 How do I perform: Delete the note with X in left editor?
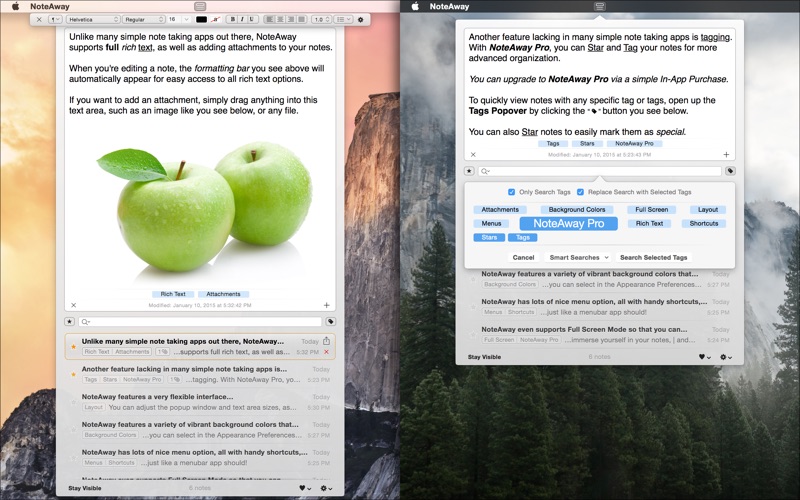click(x=73, y=305)
